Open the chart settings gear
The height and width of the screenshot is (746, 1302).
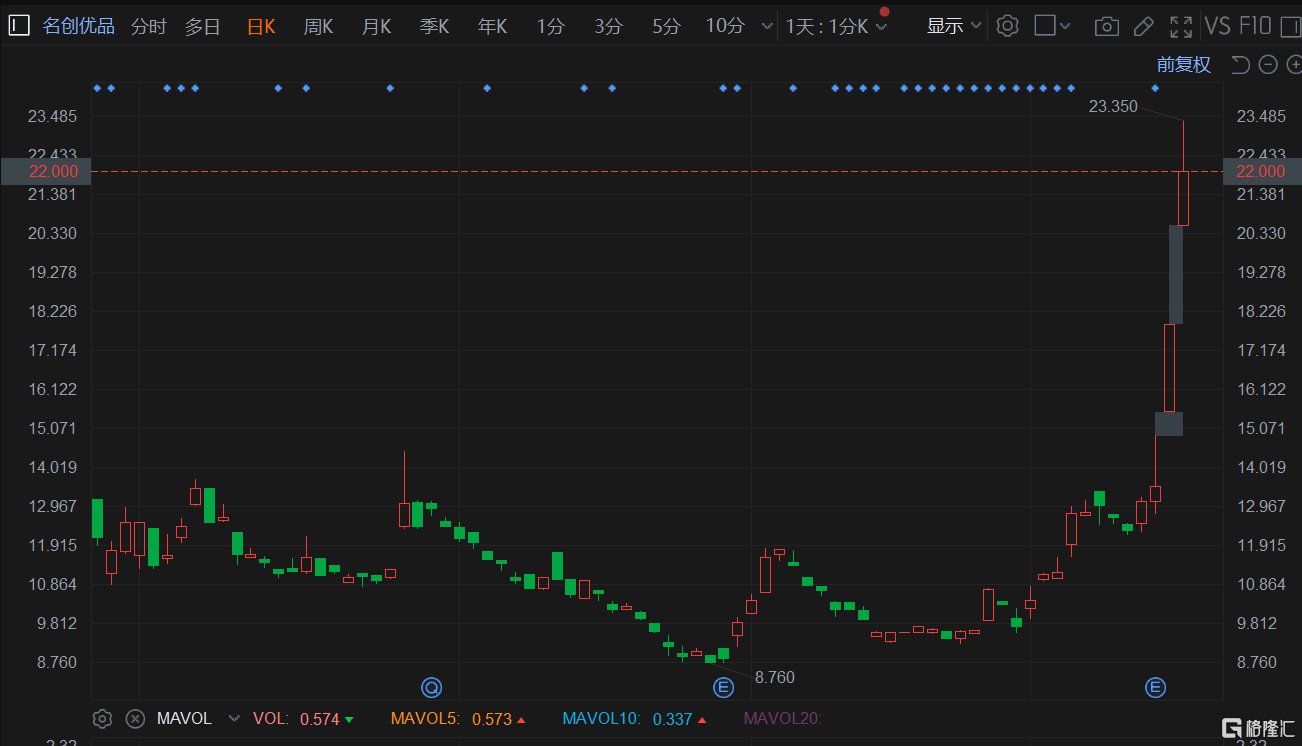tap(1008, 26)
